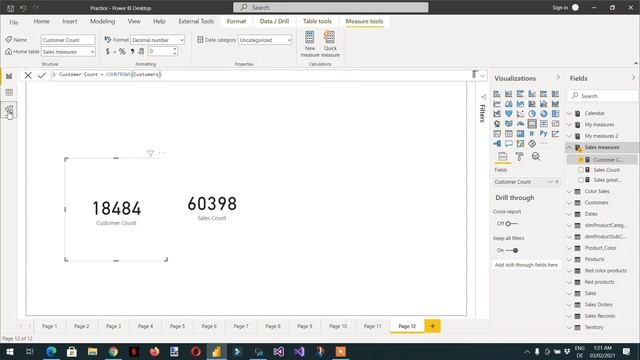Switch to the Page 11 tab
640x360 pixels.
click(372, 326)
